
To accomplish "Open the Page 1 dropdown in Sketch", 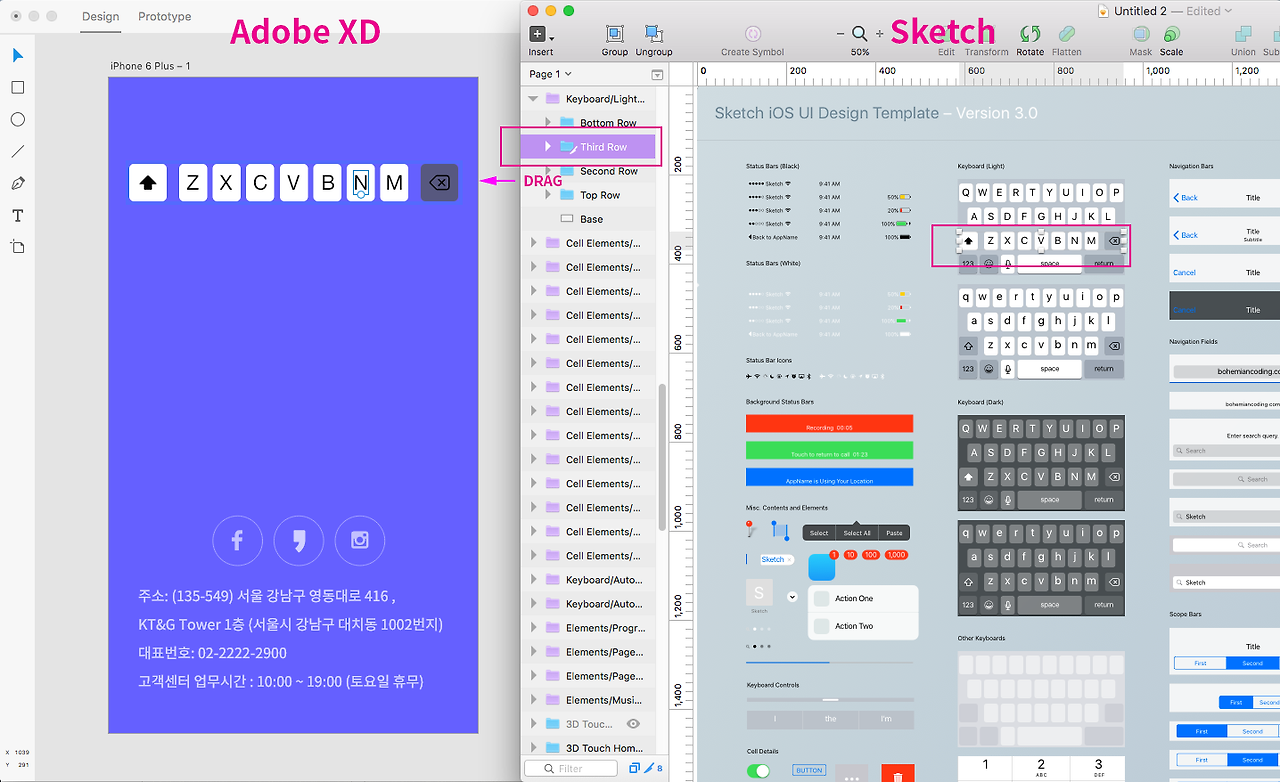I will click(x=551, y=74).
